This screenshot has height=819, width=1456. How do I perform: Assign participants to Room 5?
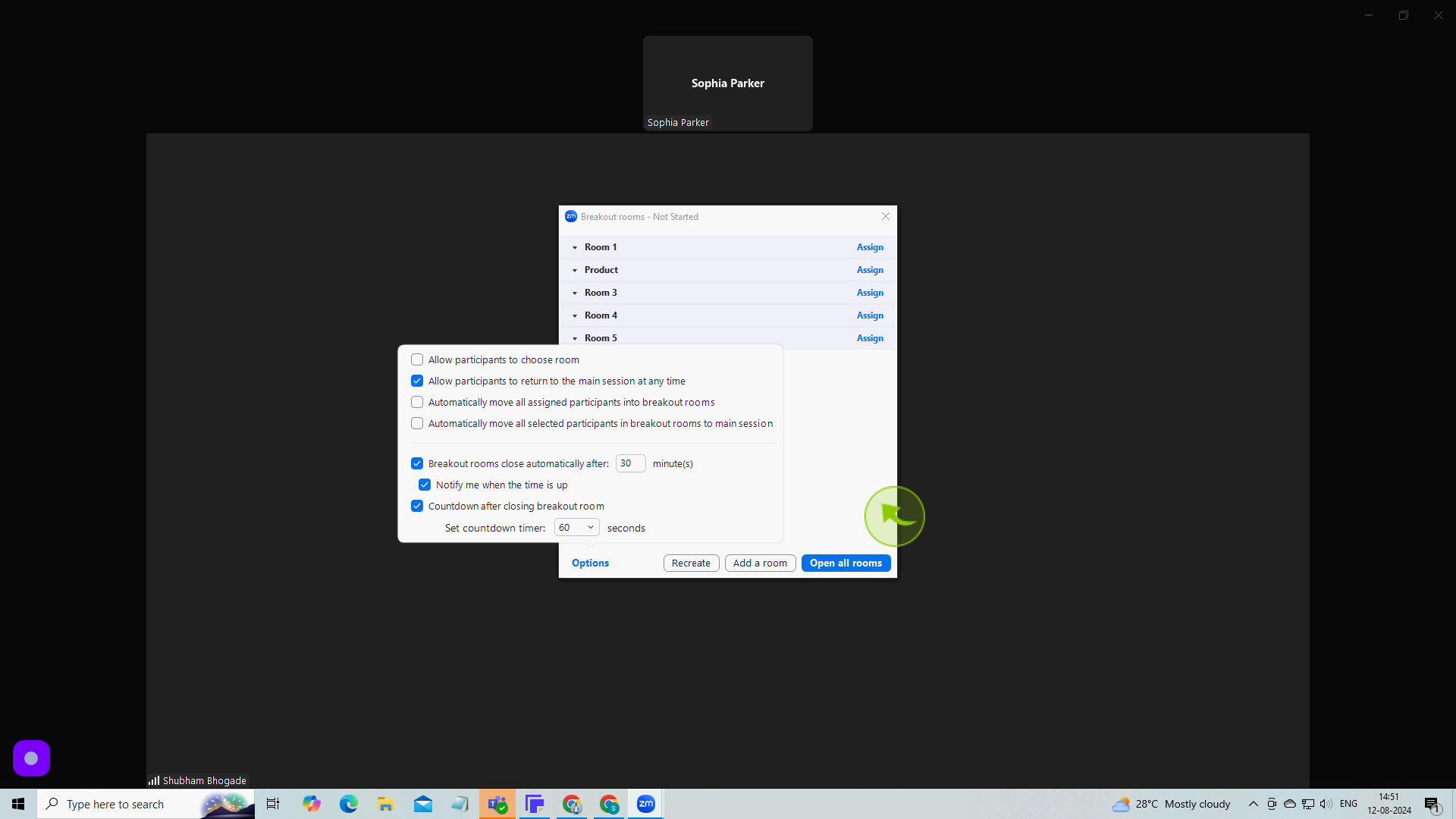tap(870, 338)
